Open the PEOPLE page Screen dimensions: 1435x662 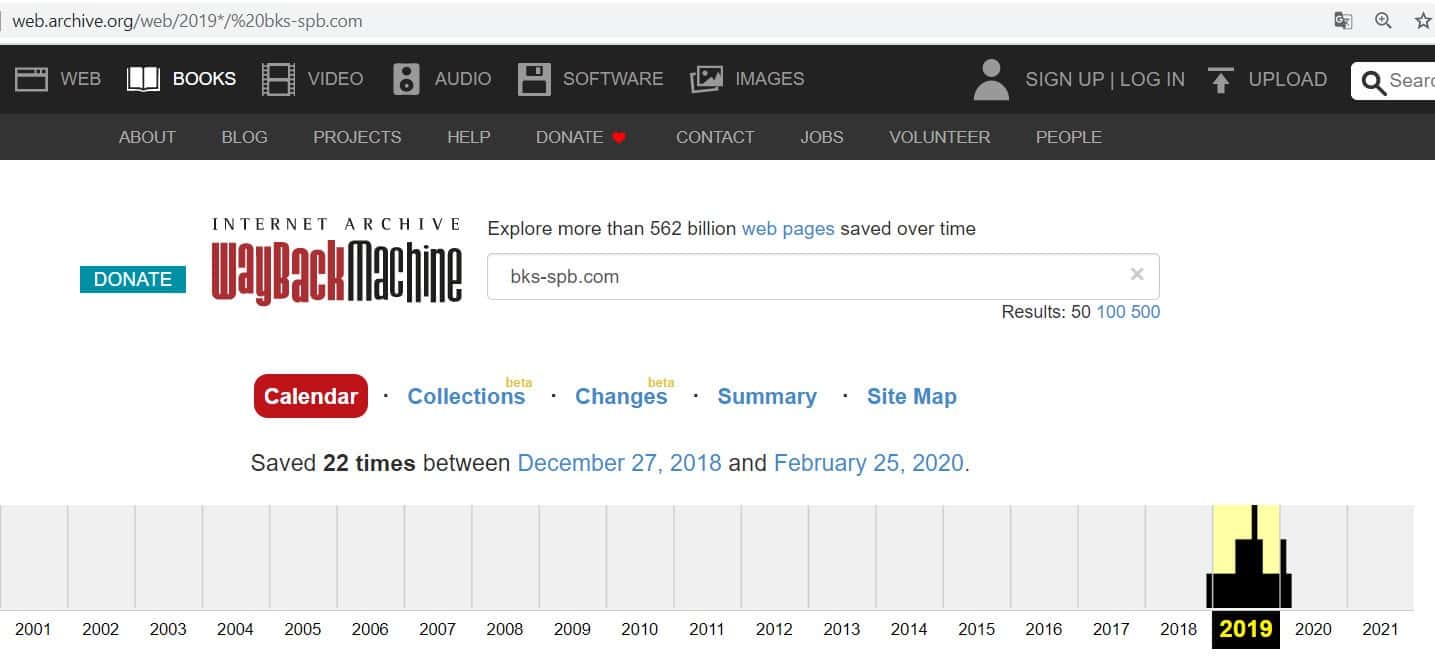[1069, 137]
